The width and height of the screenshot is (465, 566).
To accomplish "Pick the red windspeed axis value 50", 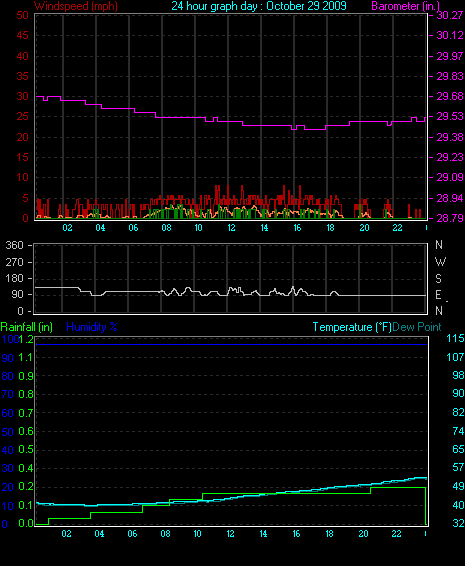I will tap(22, 15).
